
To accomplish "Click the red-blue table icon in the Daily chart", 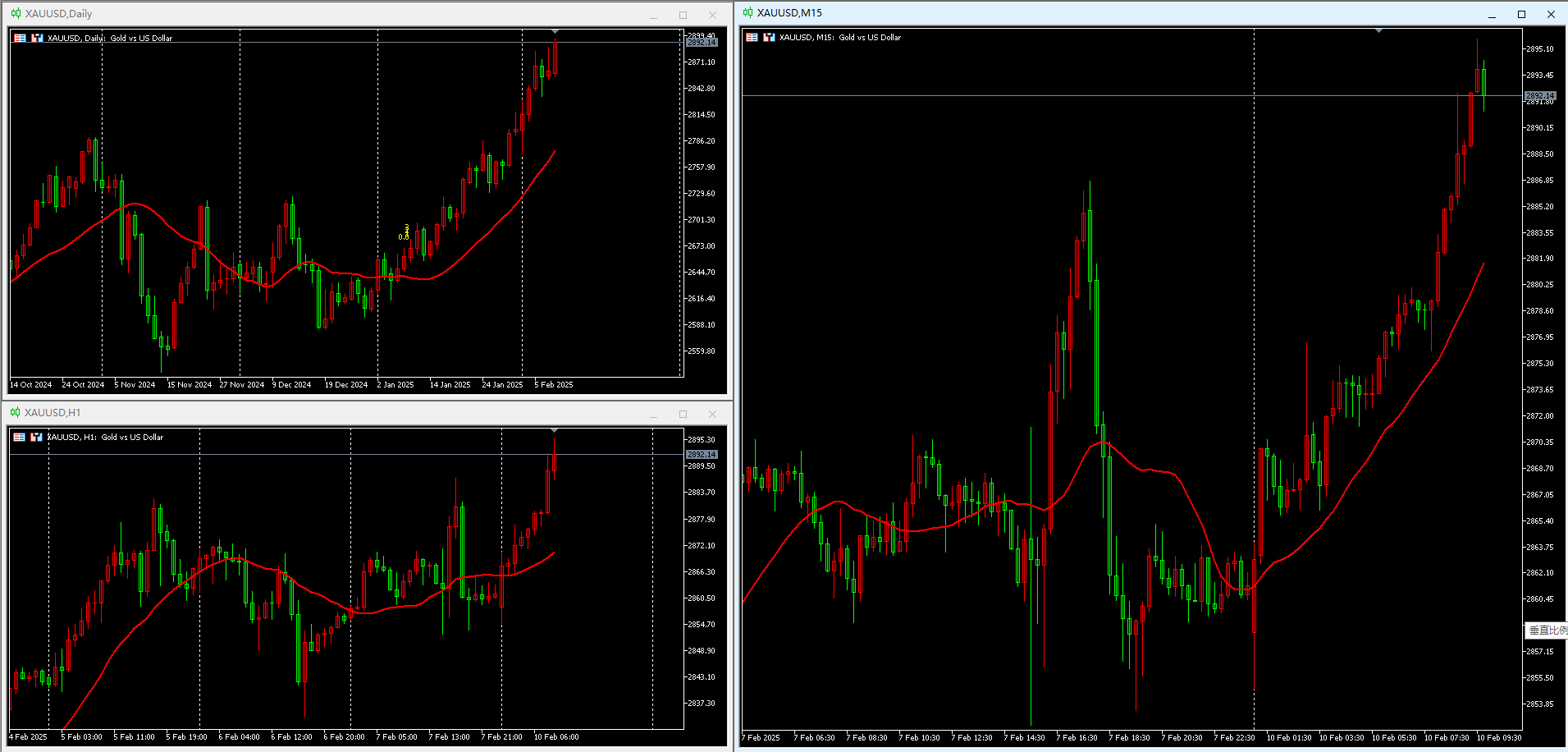I will click(20, 38).
